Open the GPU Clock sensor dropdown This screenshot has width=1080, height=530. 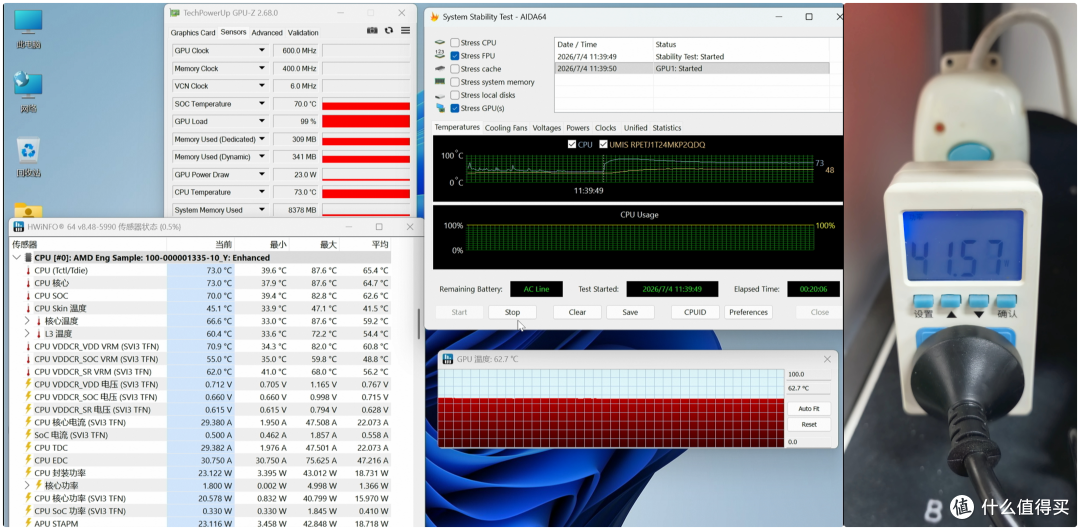tap(262, 50)
